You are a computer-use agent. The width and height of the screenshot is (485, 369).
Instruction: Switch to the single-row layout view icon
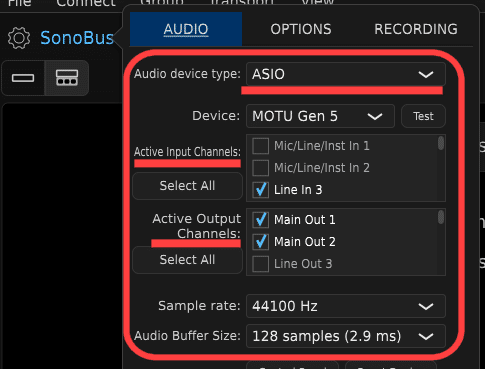pos(23,78)
